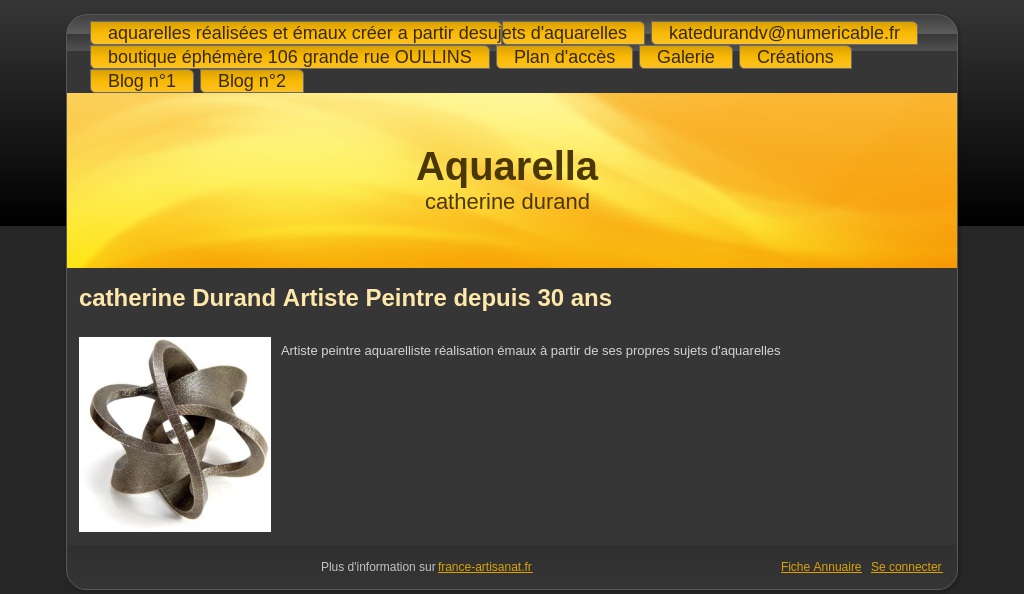Follow the france-artisanat.fr link
Image resolution: width=1024 pixels, height=594 pixels.
click(485, 567)
